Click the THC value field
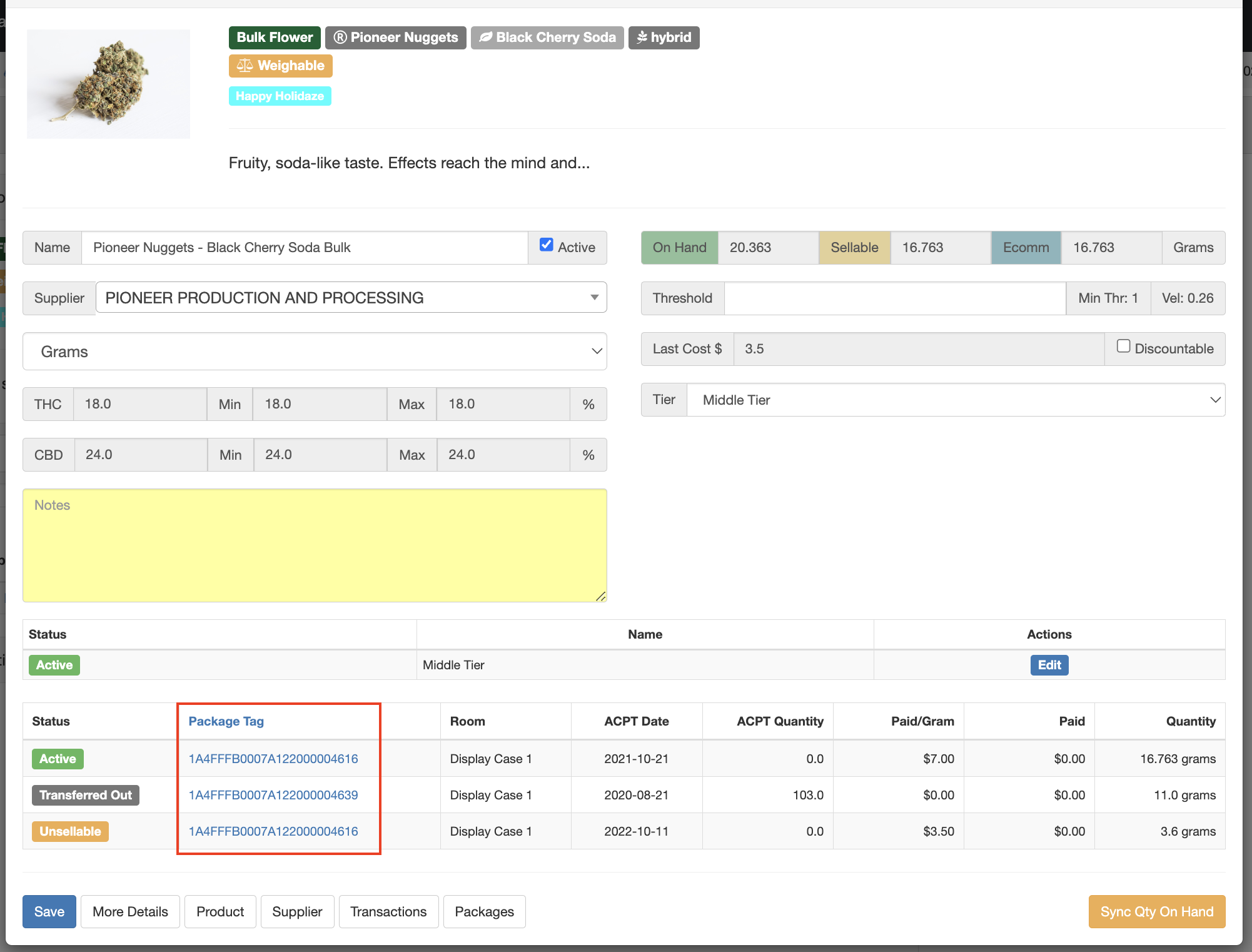Viewport: 1252px width, 952px height. click(140, 404)
